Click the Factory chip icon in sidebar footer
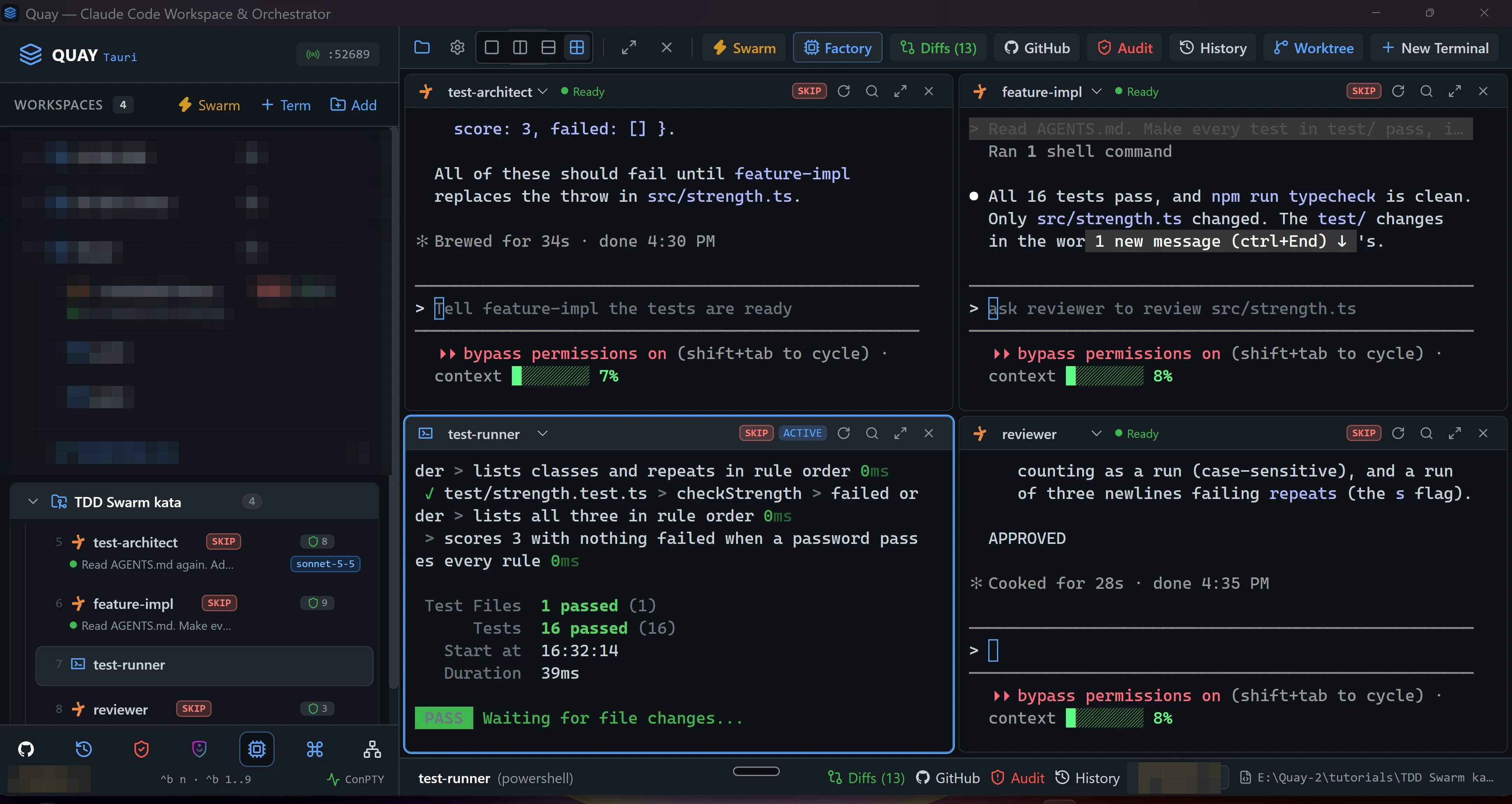Image resolution: width=1512 pixels, height=804 pixels. pos(257,749)
